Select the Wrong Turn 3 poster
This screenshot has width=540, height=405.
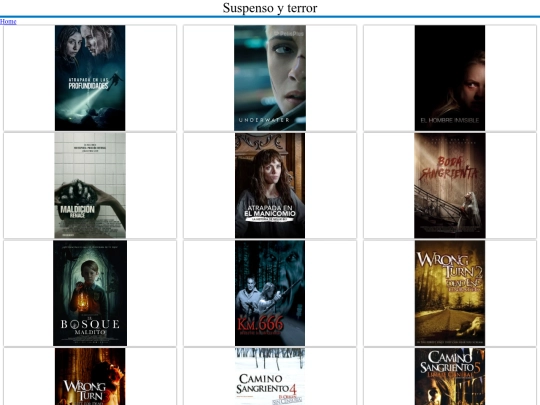[x=90, y=376]
